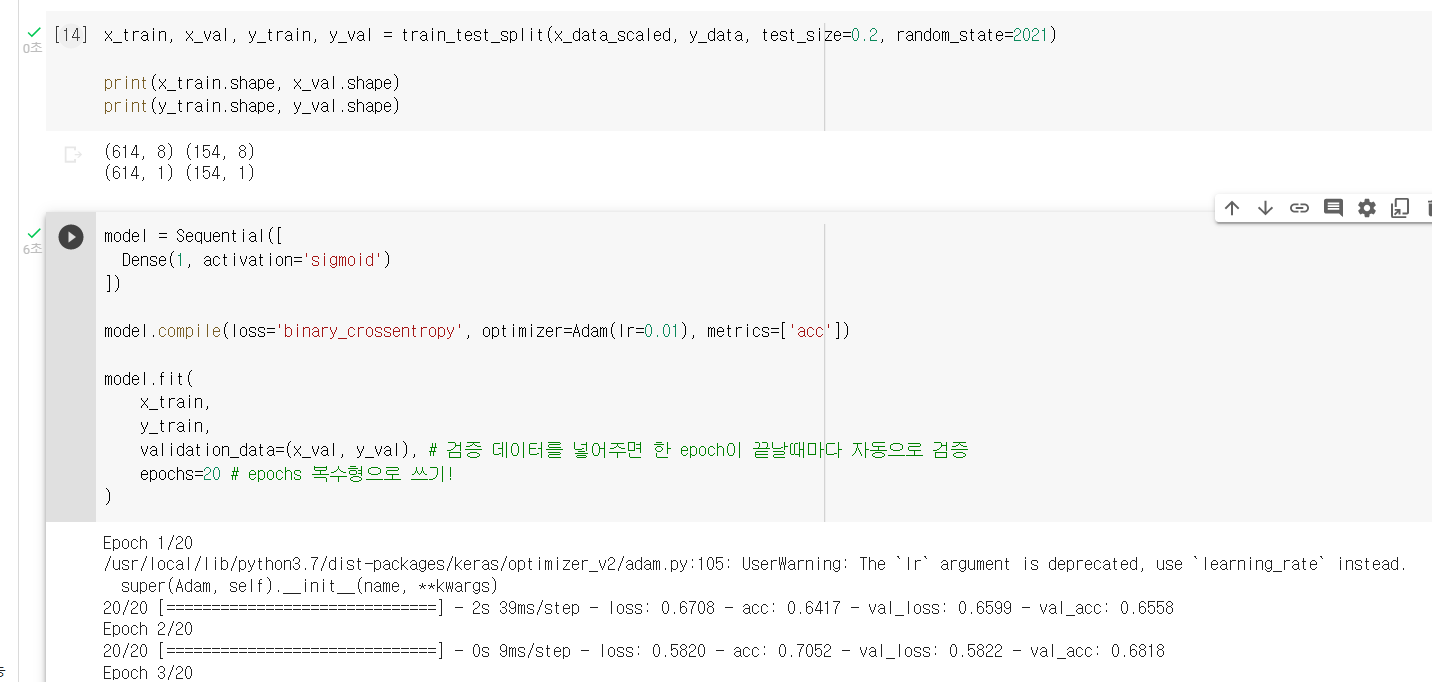Click the Dense(1, activation='sigmoid') line
The width and height of the screenshot is (1432, 682).
pyautogui.click(x=256, y=260)
